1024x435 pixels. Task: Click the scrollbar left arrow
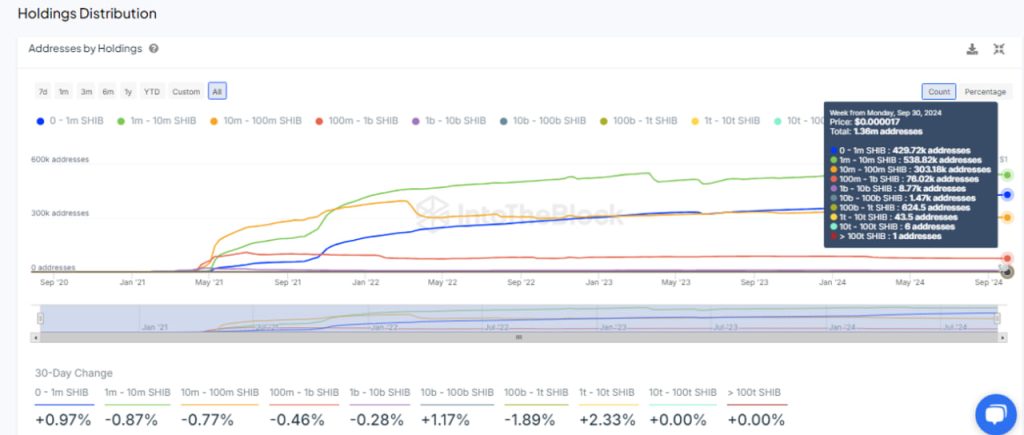tap(40, 338)
